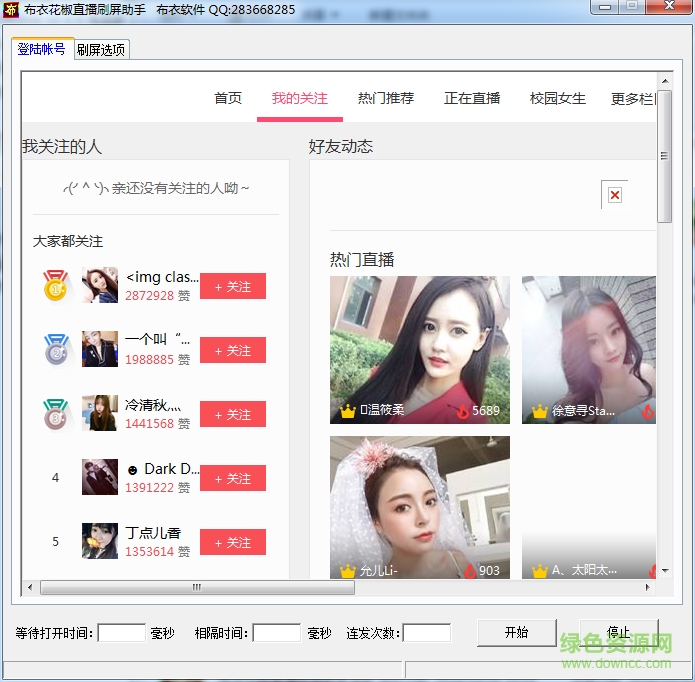This screenshot has height=682, width=695.
Task: Open avatar of user Dark D...
Action: point(100,477)
